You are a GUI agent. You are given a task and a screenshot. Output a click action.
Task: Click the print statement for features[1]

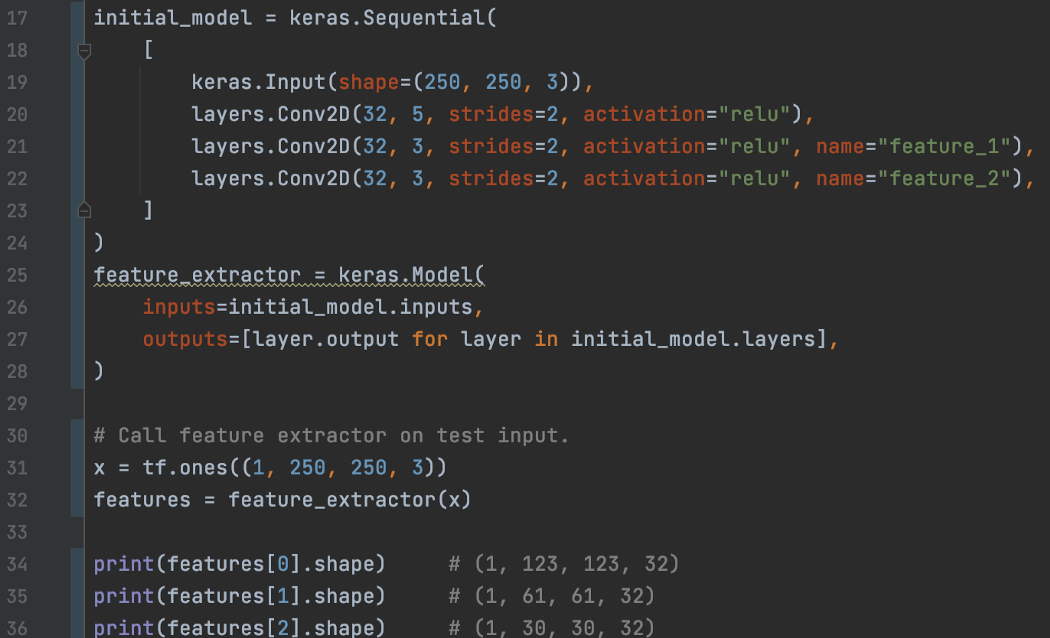coord(239,596)
